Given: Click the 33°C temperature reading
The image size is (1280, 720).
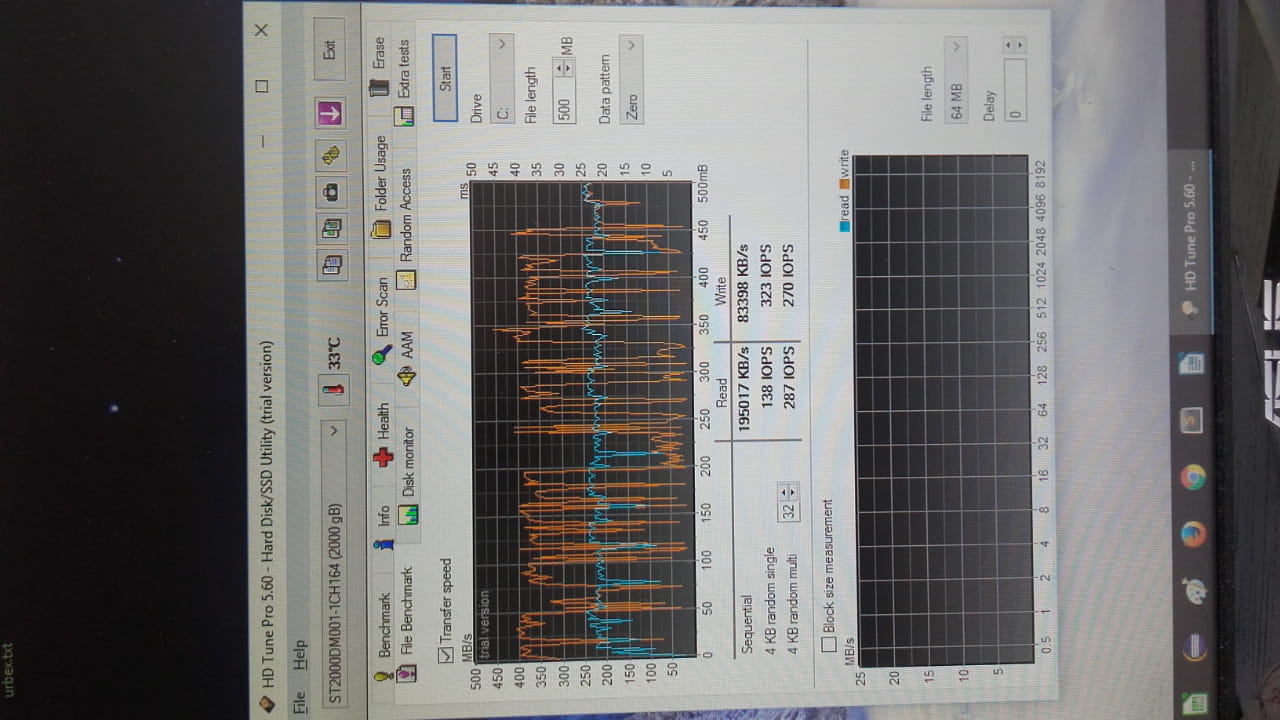Looking at the screenshot, I should pyautogui.click(x=333, y=355).
